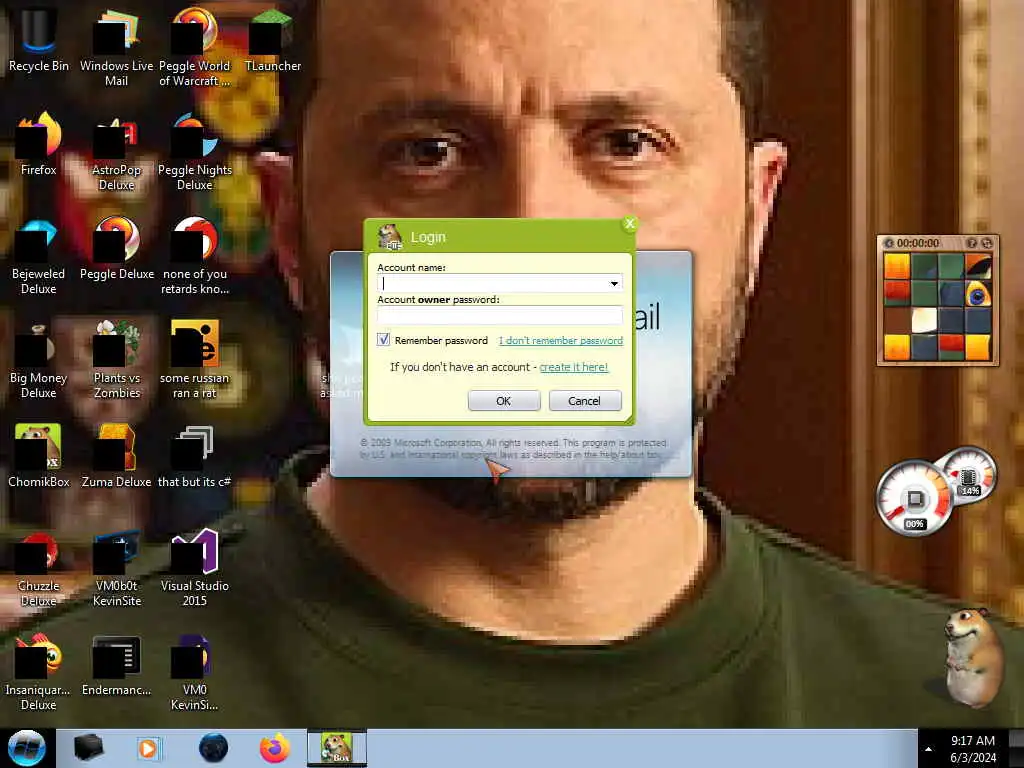Open the Peggle Deluxe shortcut
This screenshot has height=768, width=1024.
tap(116, 248)
